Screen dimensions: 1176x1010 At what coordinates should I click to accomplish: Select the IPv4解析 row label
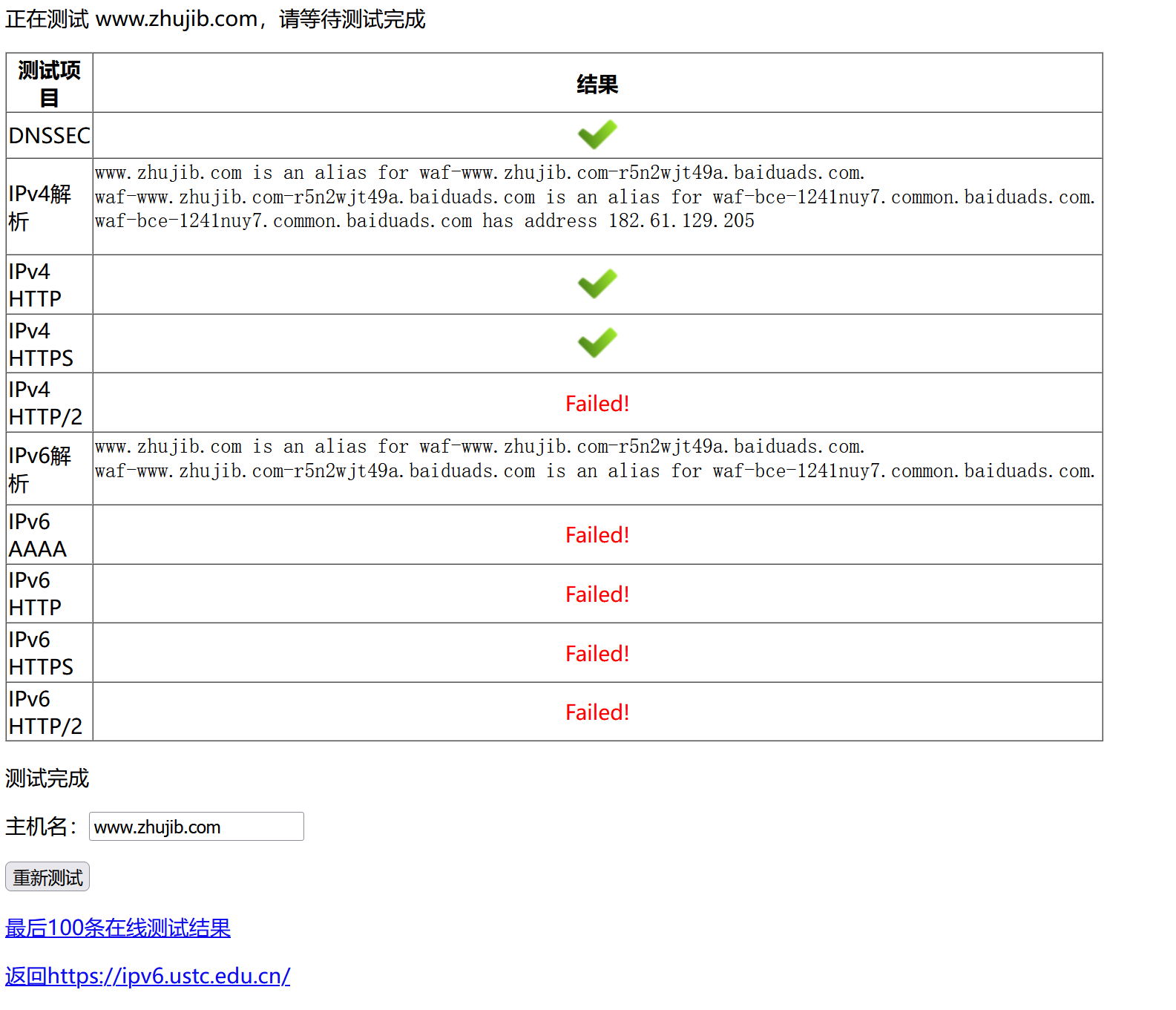coord(40,207)
